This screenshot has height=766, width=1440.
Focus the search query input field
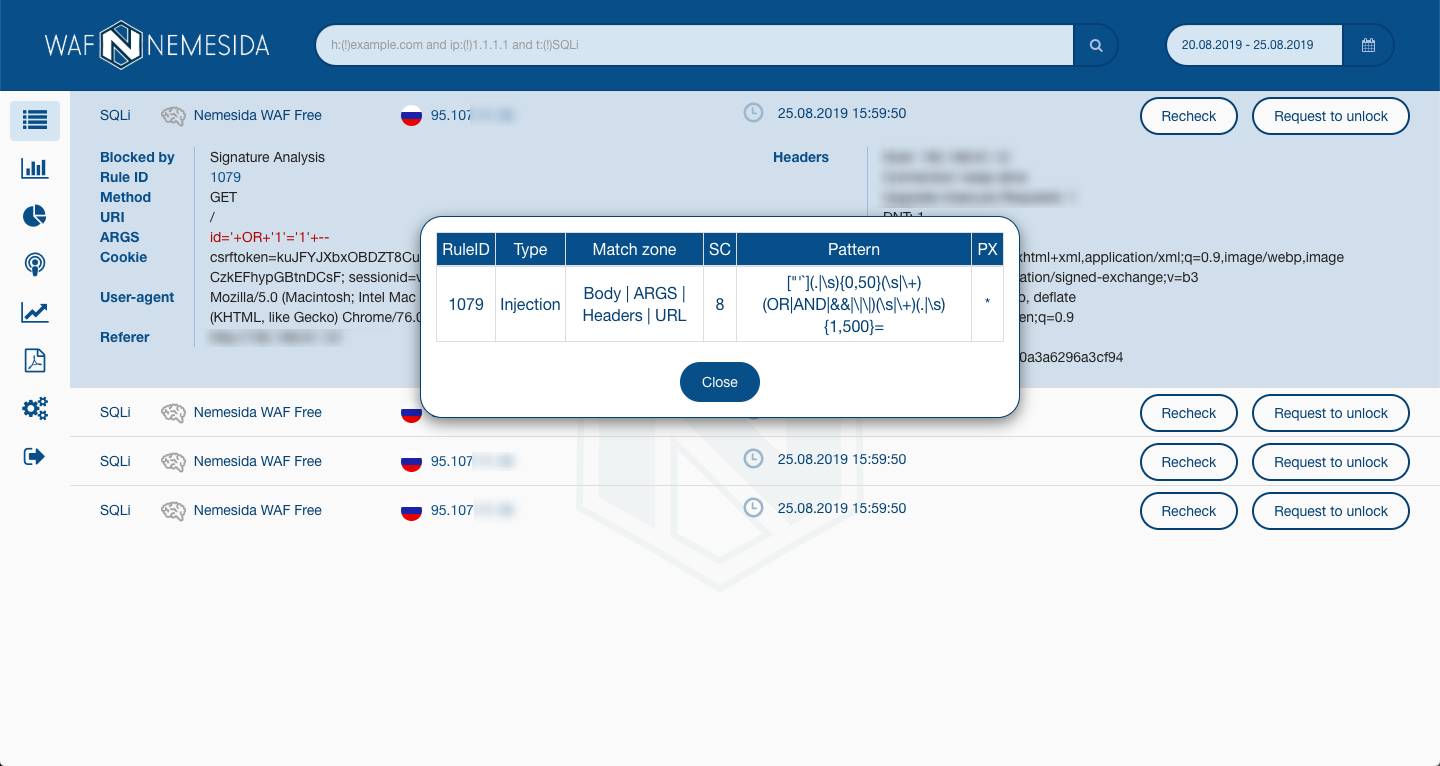pos(695,45)
